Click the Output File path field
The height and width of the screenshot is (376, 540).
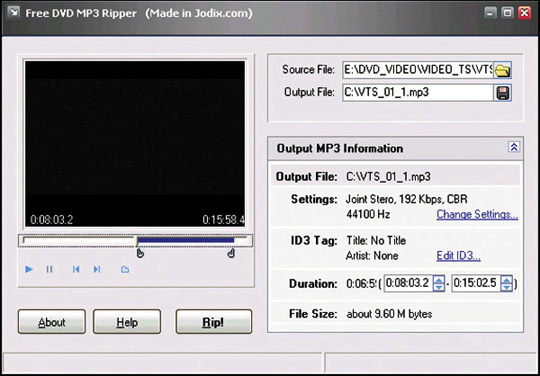click(418, 93)
